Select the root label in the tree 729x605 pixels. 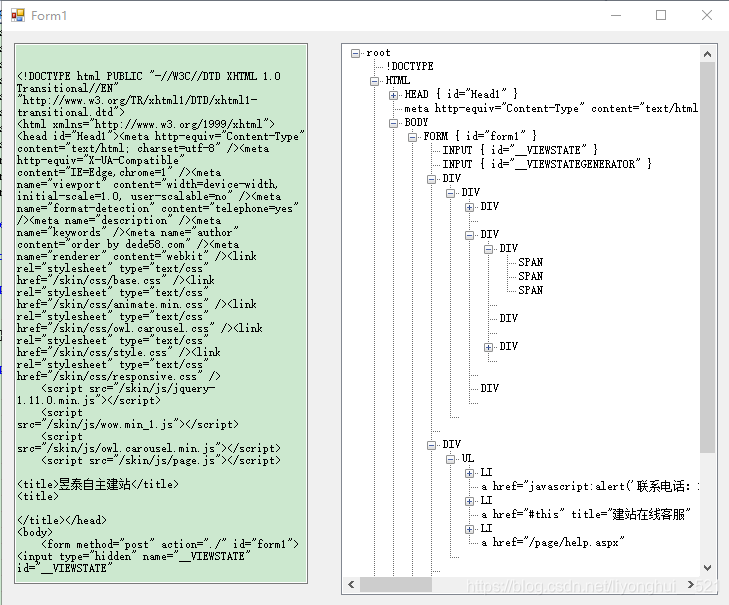click(378, 53)
